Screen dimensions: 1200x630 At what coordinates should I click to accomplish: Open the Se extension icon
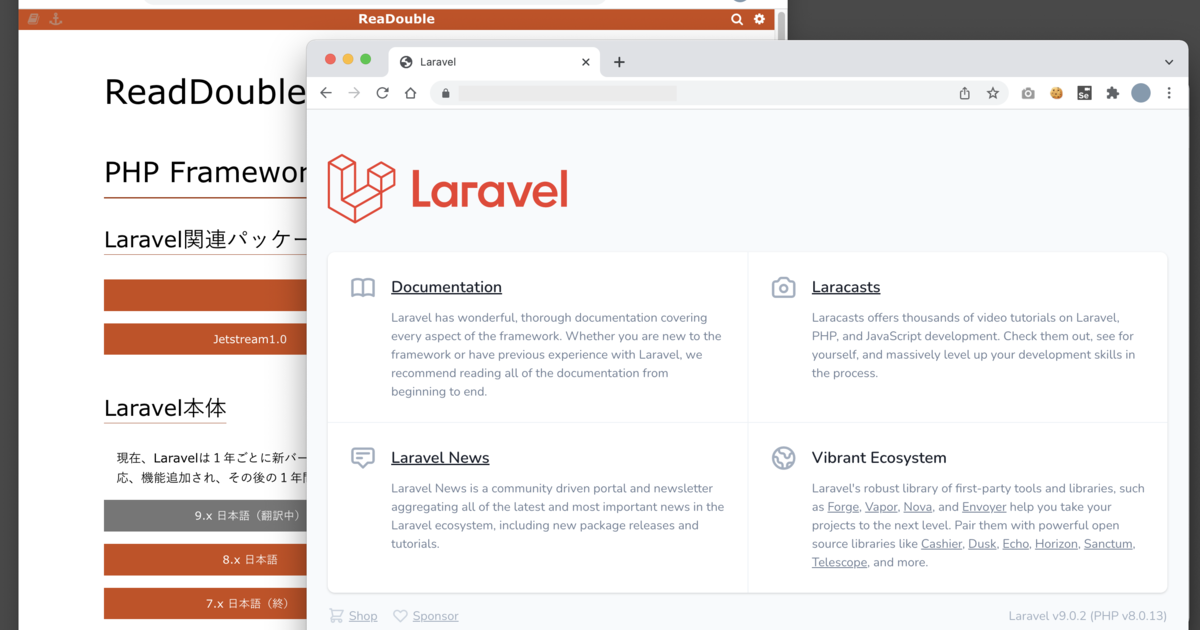[x=1084, y=93]
